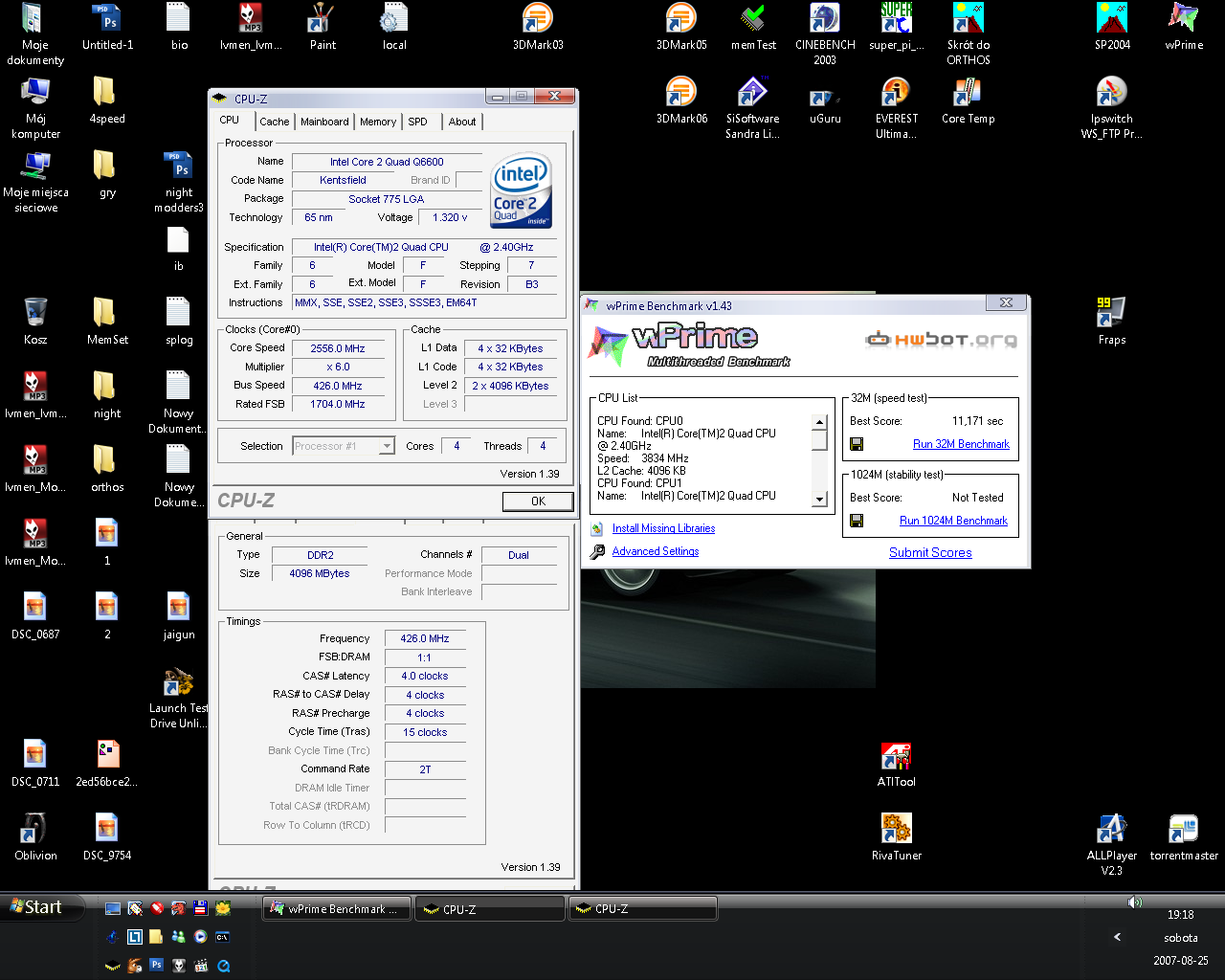Image resolution: width=1225 pixels, height=980 pixels.
Task: Switch to wPrime Benchmark taskbar button
Action: 337,909
